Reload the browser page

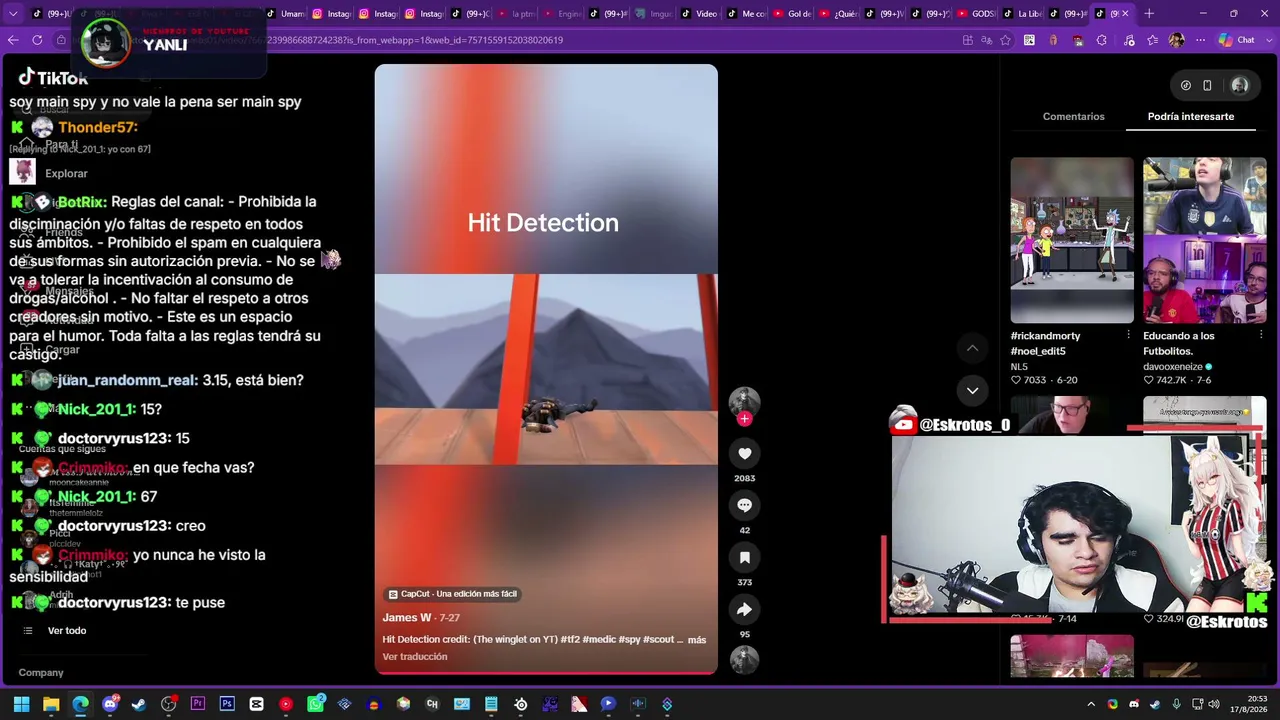click(37, 40)
